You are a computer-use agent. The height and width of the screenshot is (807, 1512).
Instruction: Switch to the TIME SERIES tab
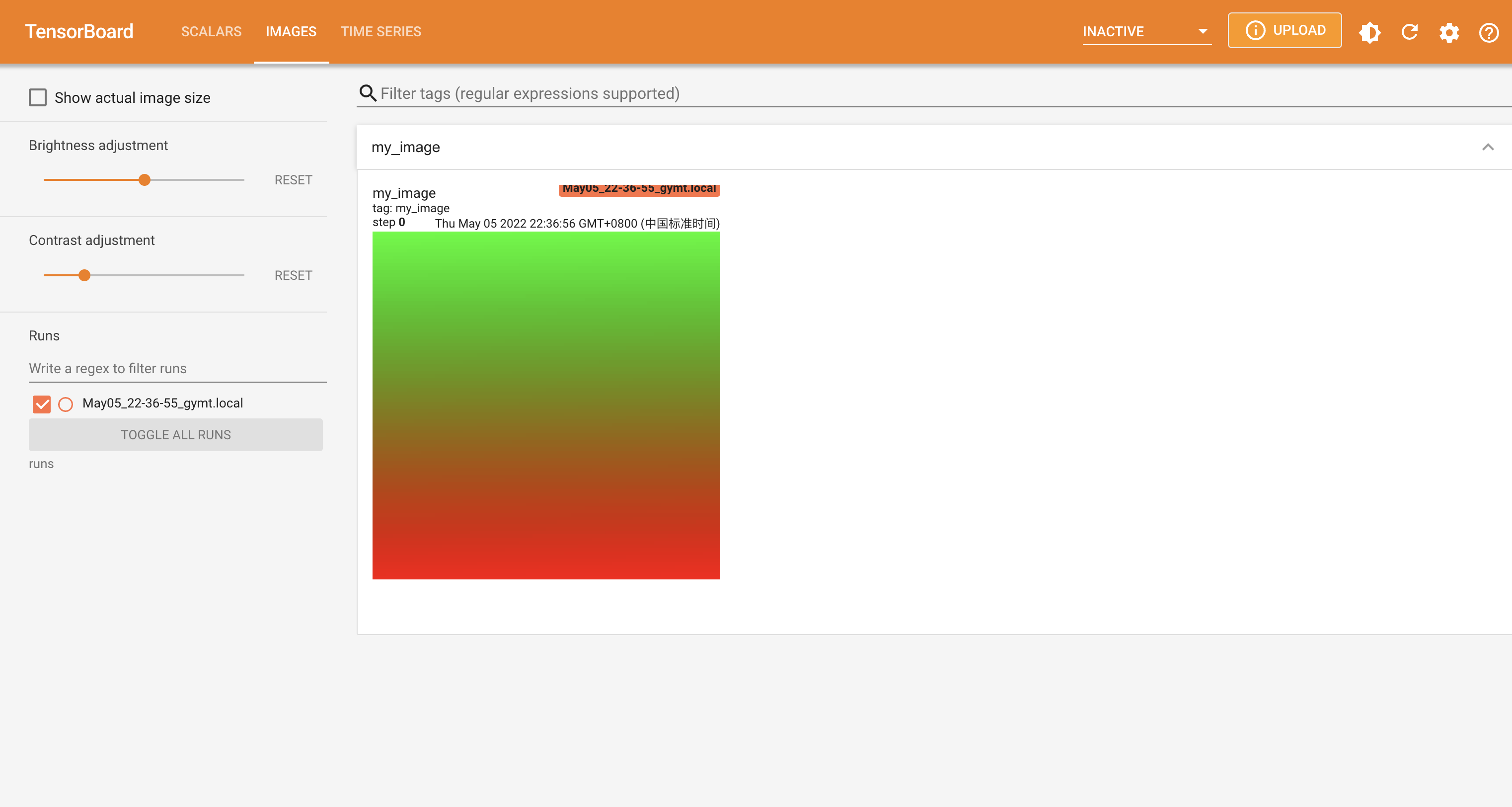[380, 31]
